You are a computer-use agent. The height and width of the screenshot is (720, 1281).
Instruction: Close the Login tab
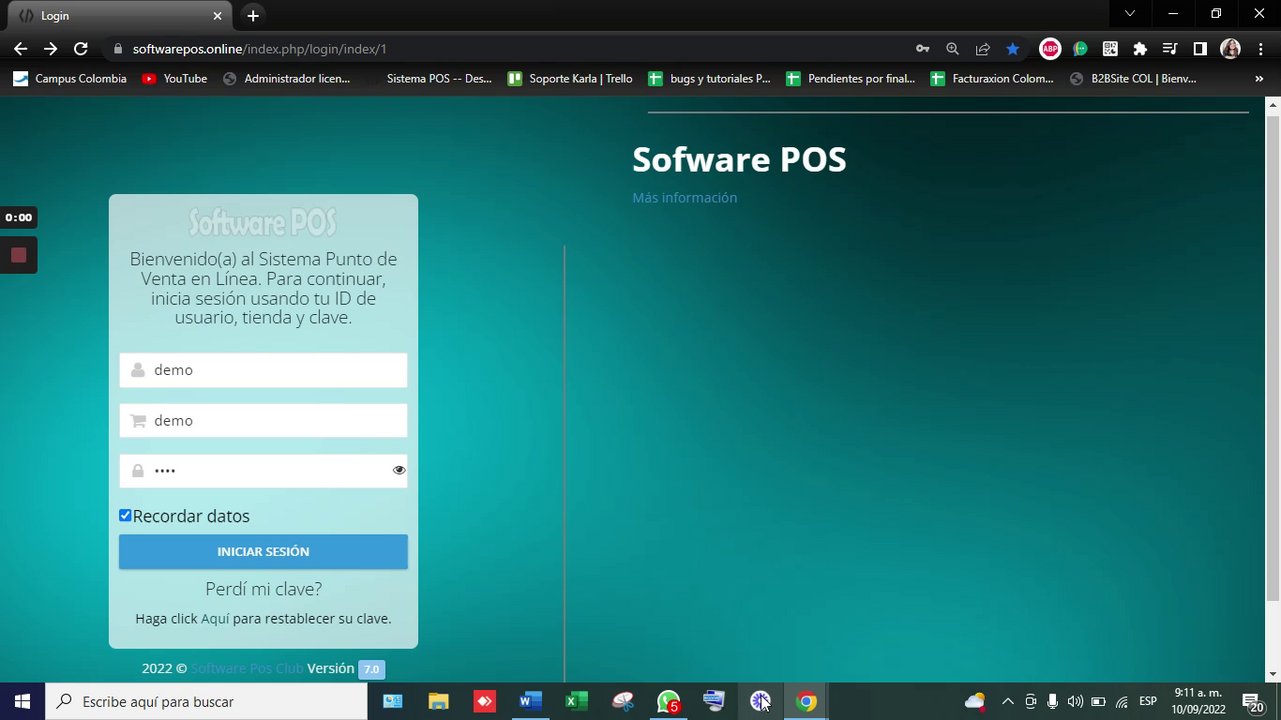[x=218, y=16]
